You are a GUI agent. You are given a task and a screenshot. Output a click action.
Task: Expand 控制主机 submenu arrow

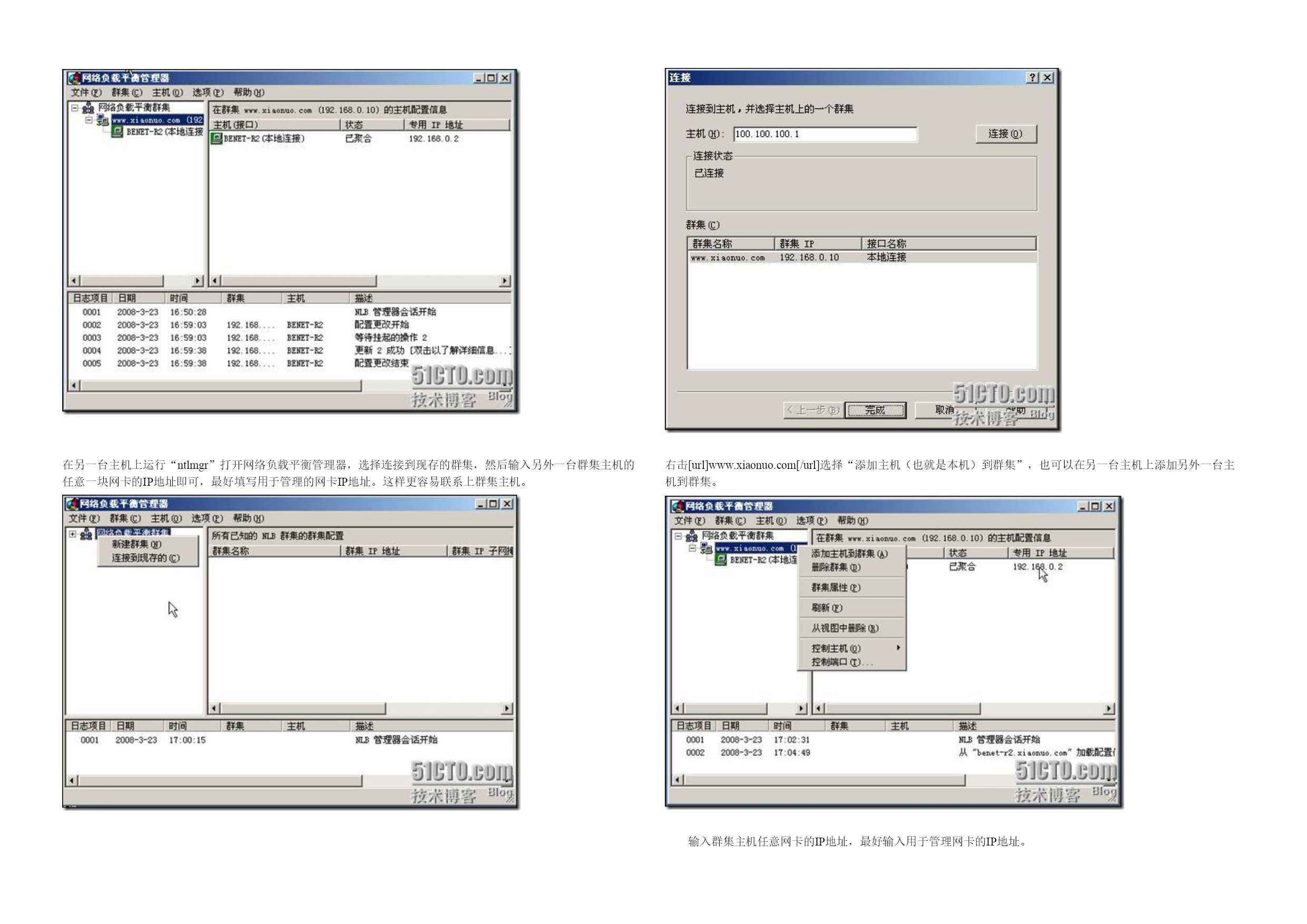coord(898,648)
